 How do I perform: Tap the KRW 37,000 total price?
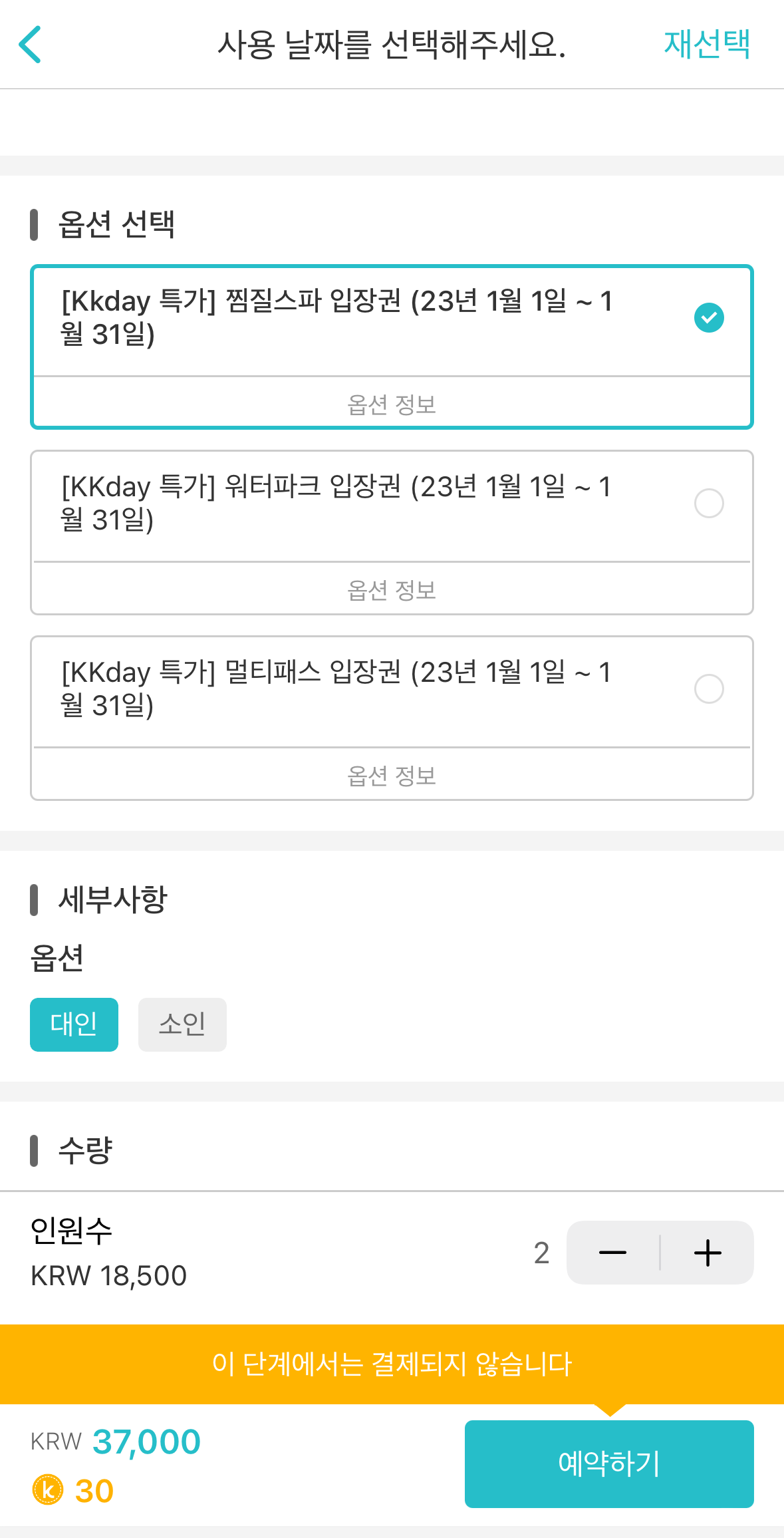(x=116, y=1442)
